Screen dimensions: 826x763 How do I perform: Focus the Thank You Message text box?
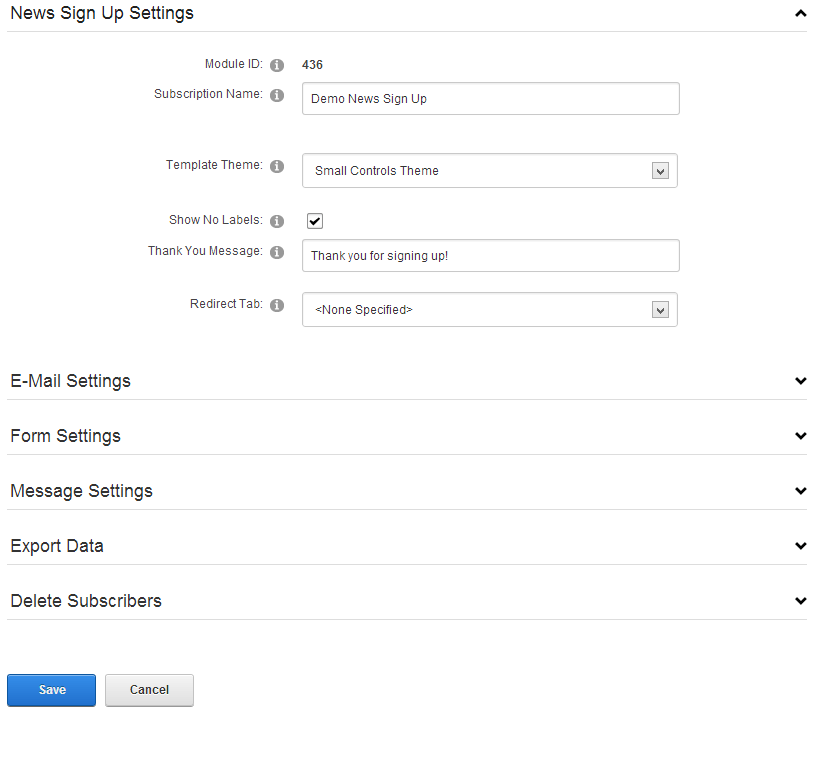(x=491, y=256)
